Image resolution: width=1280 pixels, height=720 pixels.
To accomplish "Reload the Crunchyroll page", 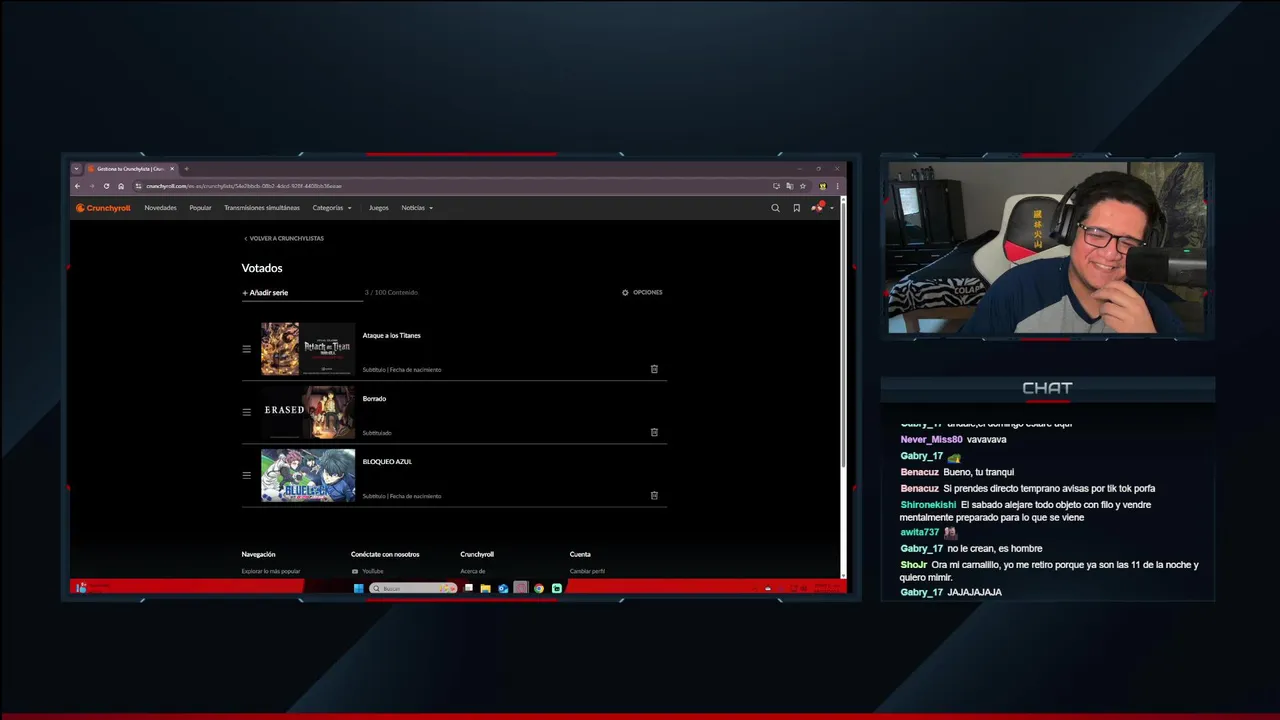I will point(106,186).
